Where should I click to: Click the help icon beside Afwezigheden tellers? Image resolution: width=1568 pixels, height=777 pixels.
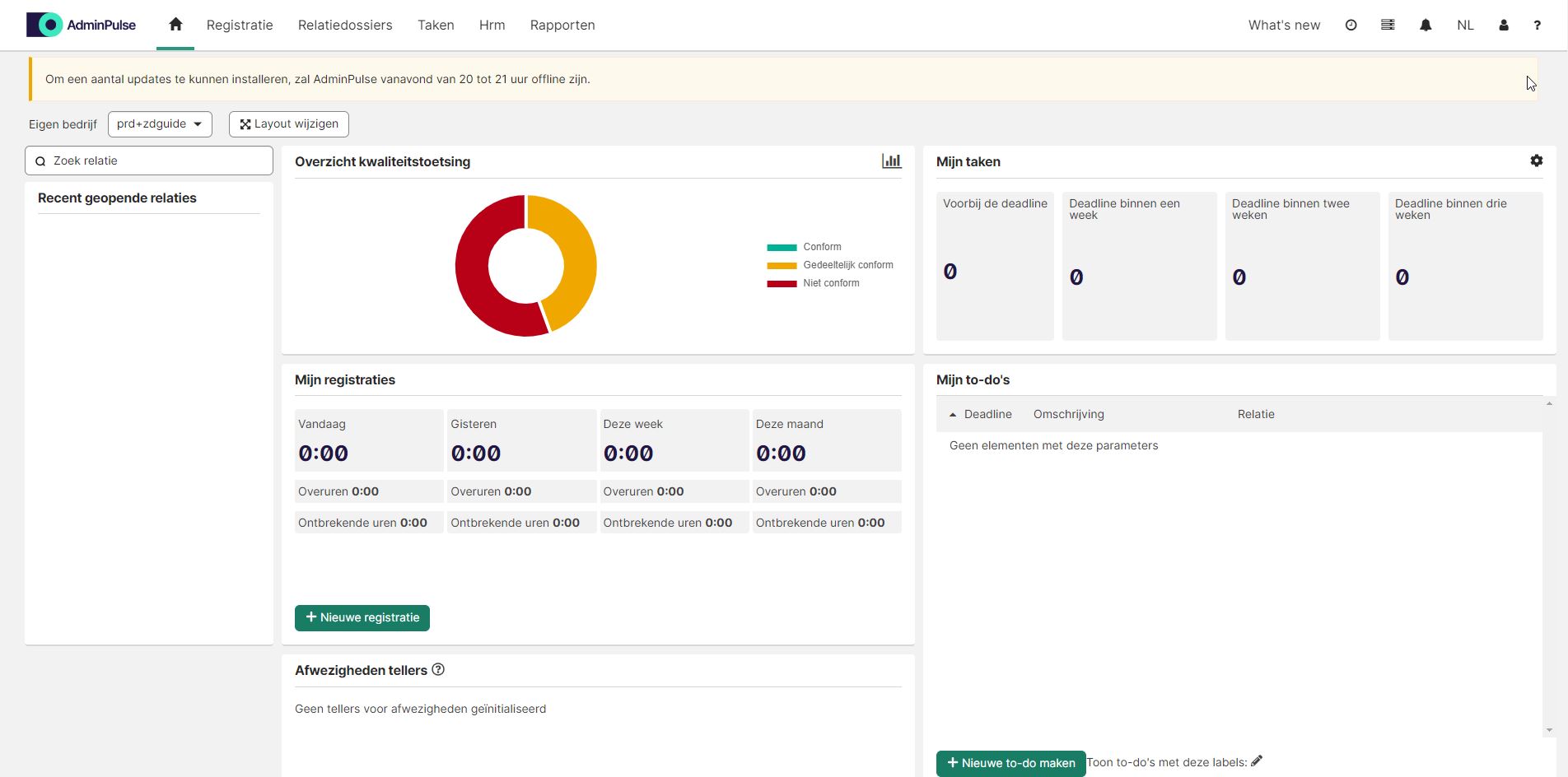[x=438, y=670]
